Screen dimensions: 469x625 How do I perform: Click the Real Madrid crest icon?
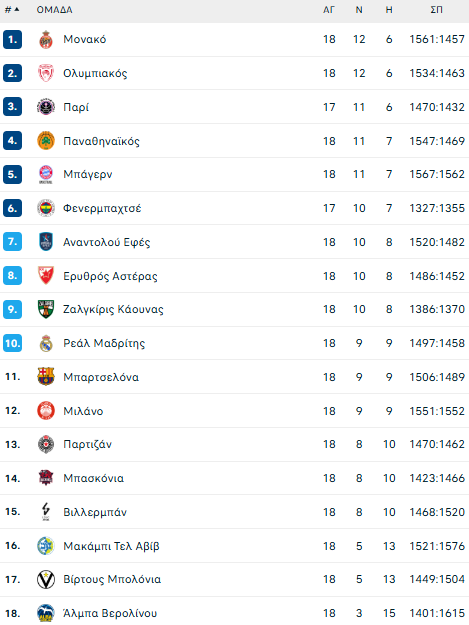click(x=46, y=343)
